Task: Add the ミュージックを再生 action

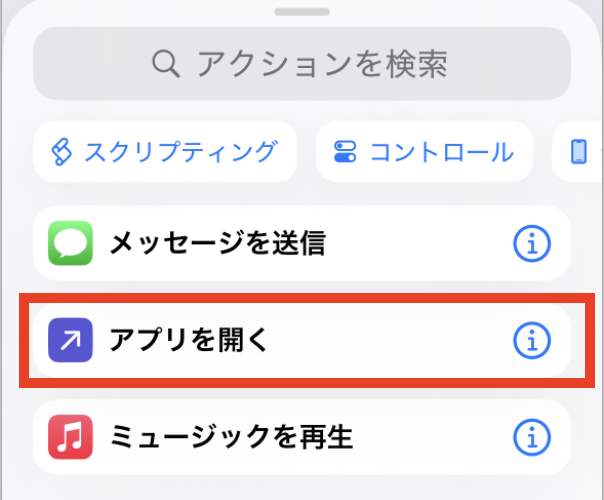Action: (x=230, y=437)
